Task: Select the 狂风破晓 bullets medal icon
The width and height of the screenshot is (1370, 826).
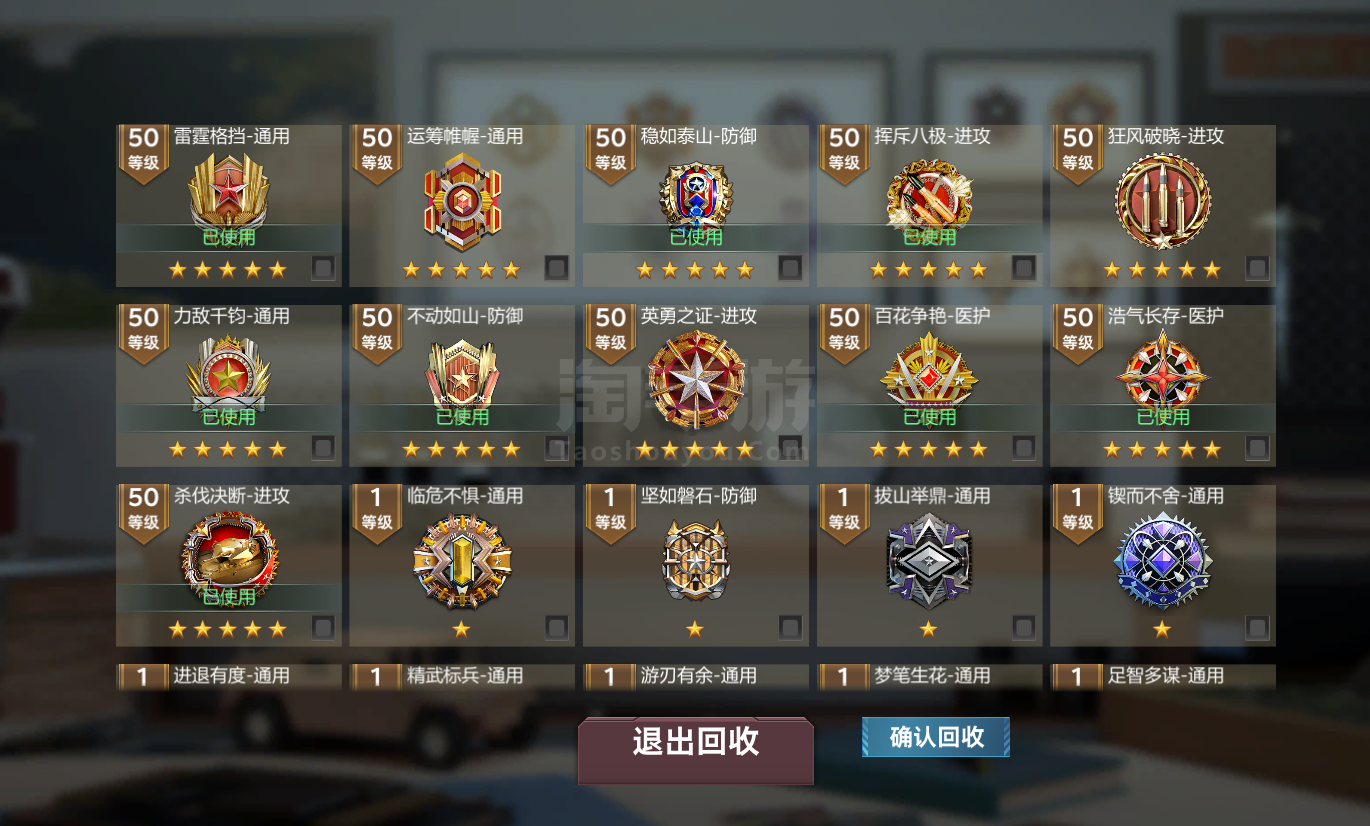Action: click(x=1163, y=201)
